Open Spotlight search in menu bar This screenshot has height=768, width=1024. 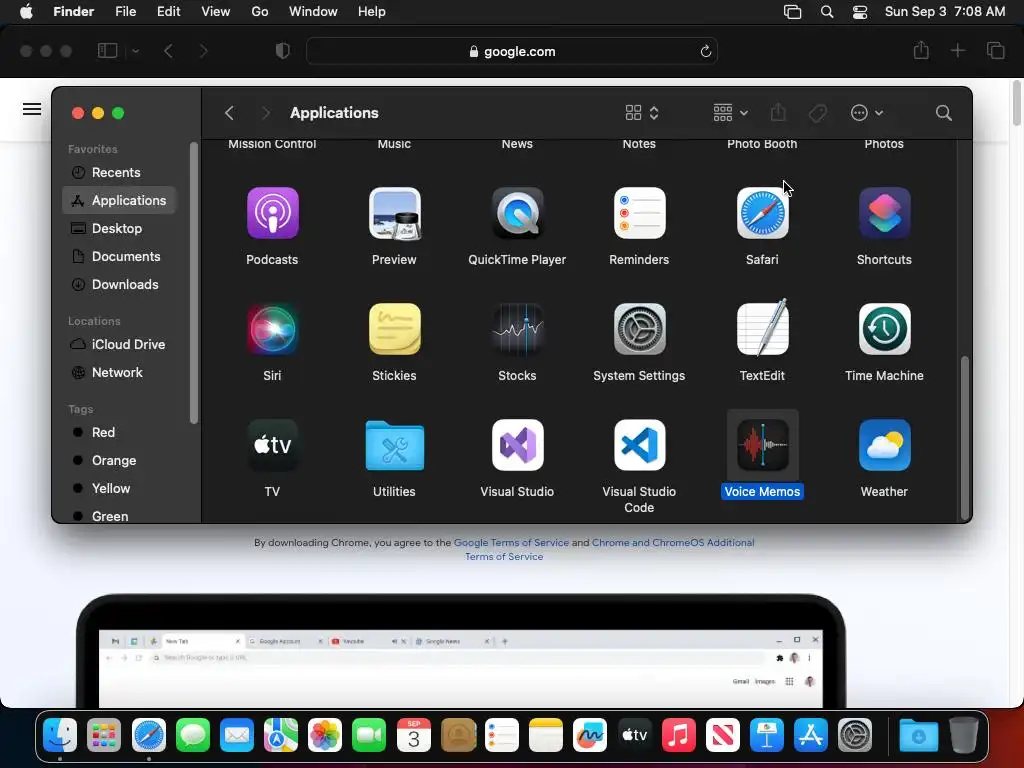click(827, 12)
